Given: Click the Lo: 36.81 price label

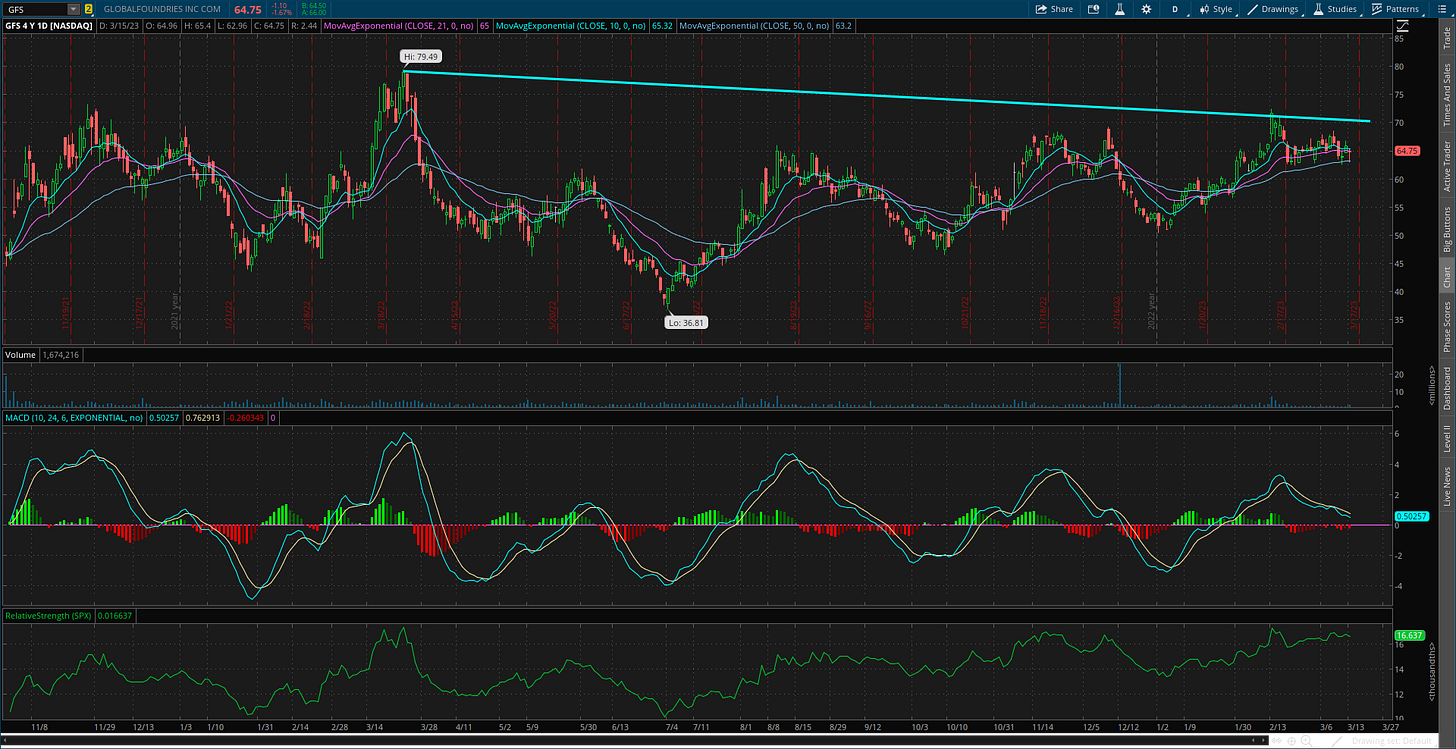Looking at the screenshot, I should coord(686,322).
